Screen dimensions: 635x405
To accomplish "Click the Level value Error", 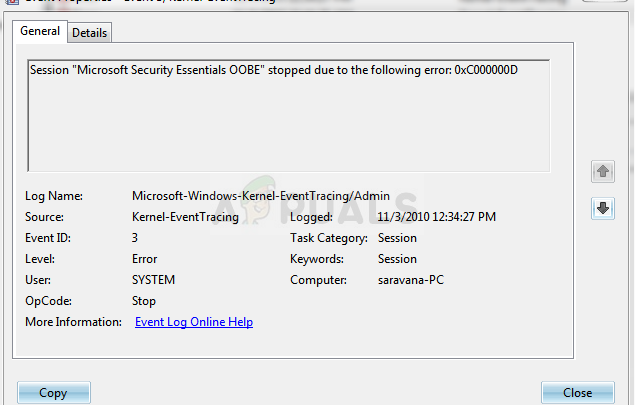I will 144,259.
